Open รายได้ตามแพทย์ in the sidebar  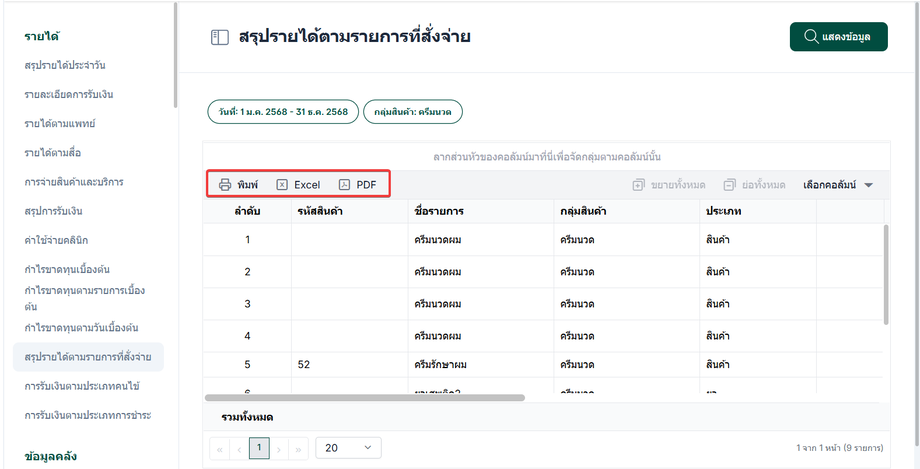(x=60, y=124)
